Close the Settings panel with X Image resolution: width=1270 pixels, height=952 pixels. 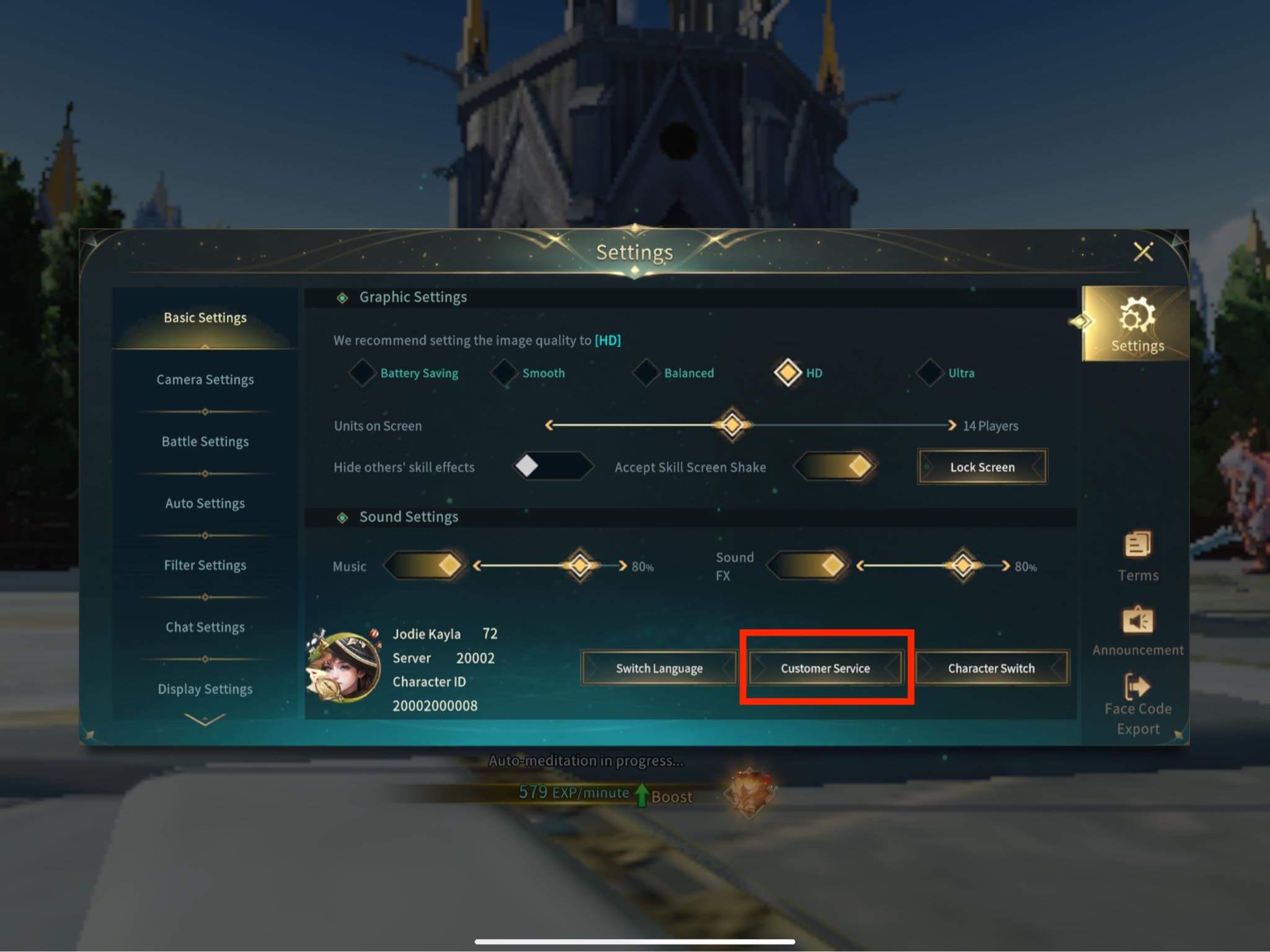1143,252
